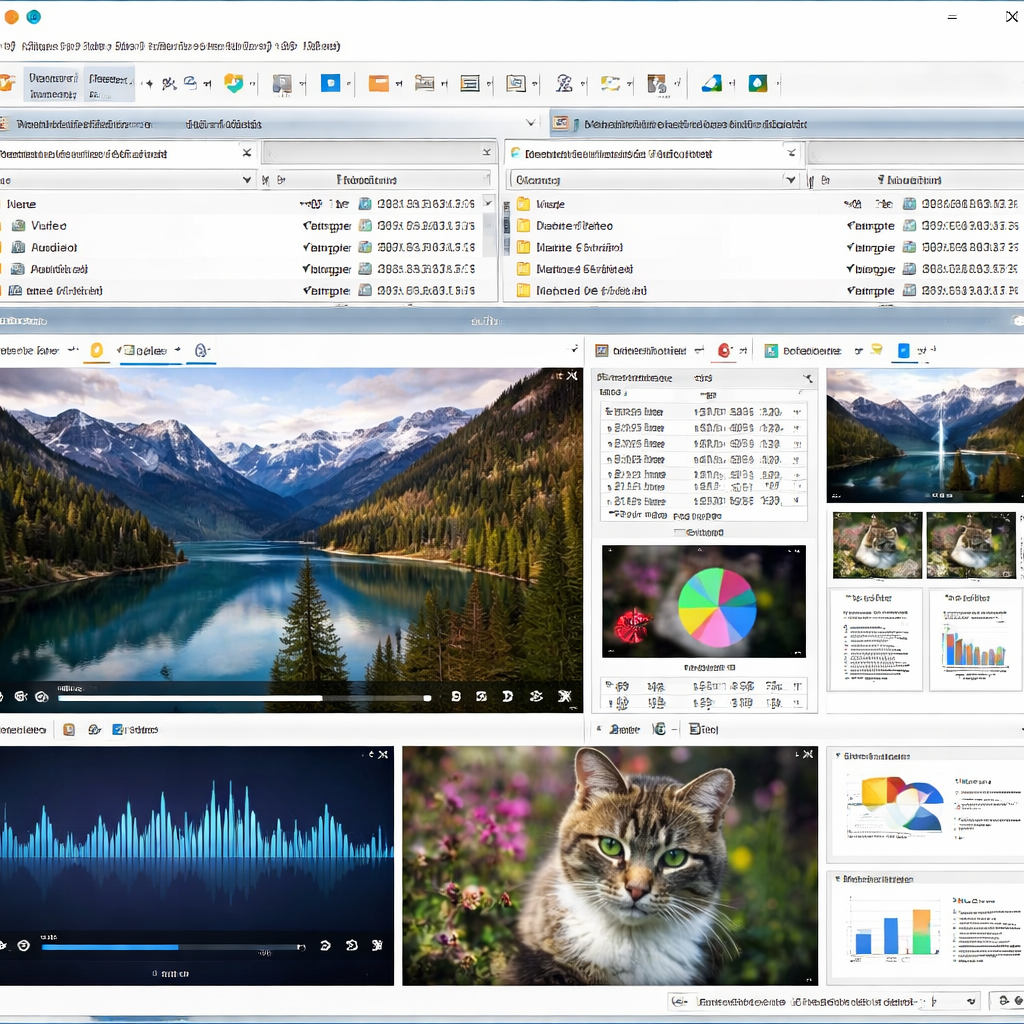Close the left pane path tab
Viewport: 1024px width, 1024px height.
(247, 153)
